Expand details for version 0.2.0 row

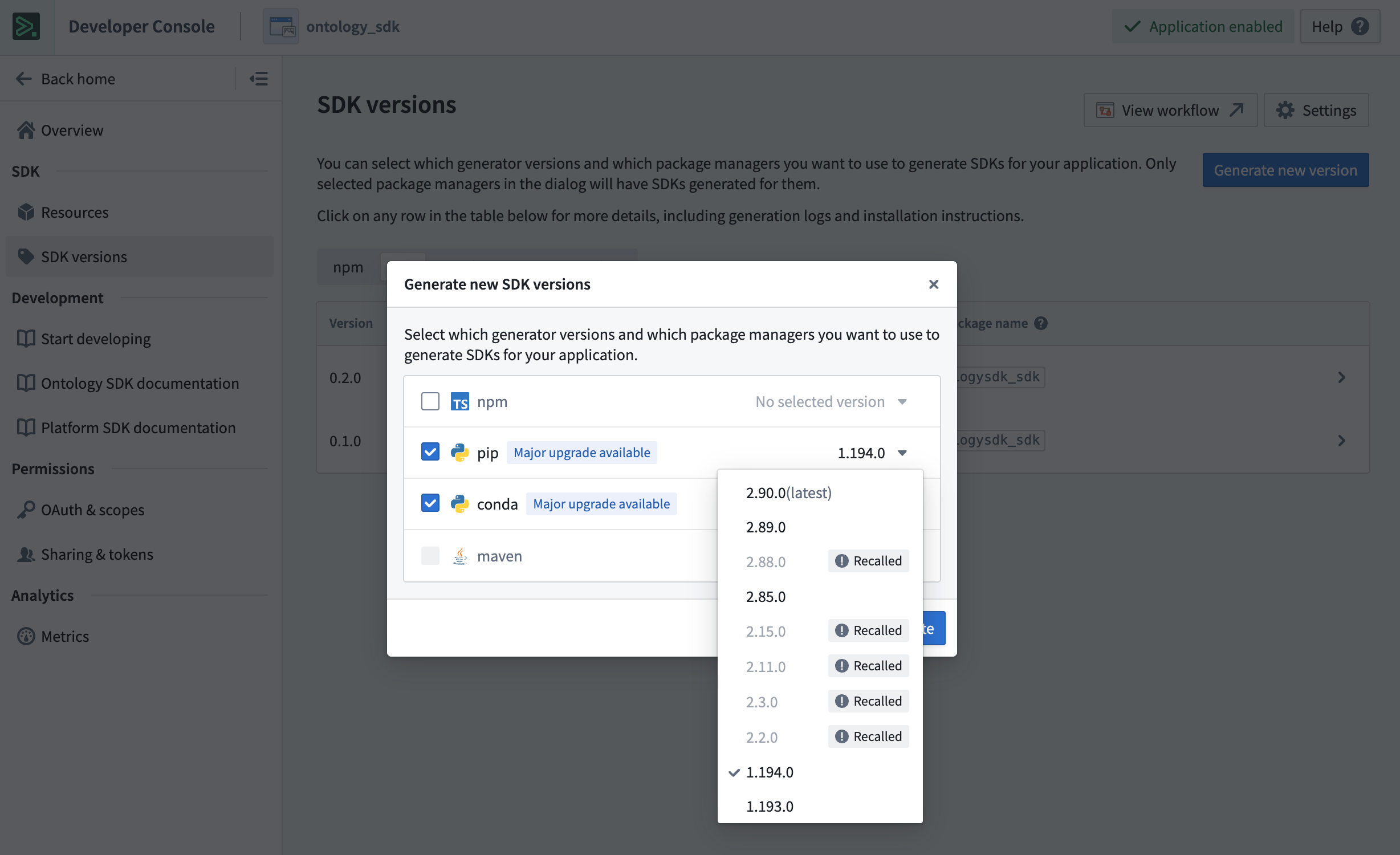click(x=1342, y=377)
